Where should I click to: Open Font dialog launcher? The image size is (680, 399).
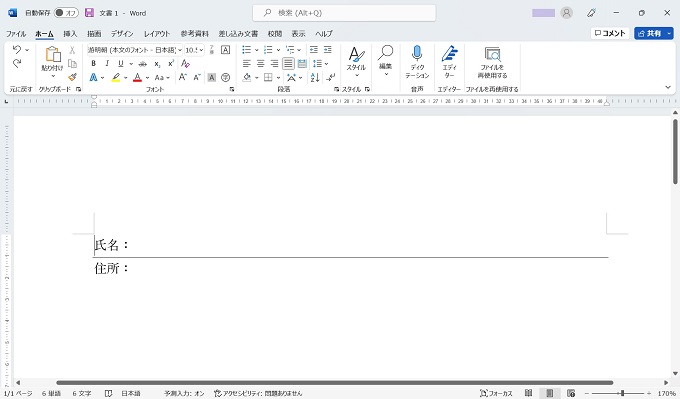[232, 89]
